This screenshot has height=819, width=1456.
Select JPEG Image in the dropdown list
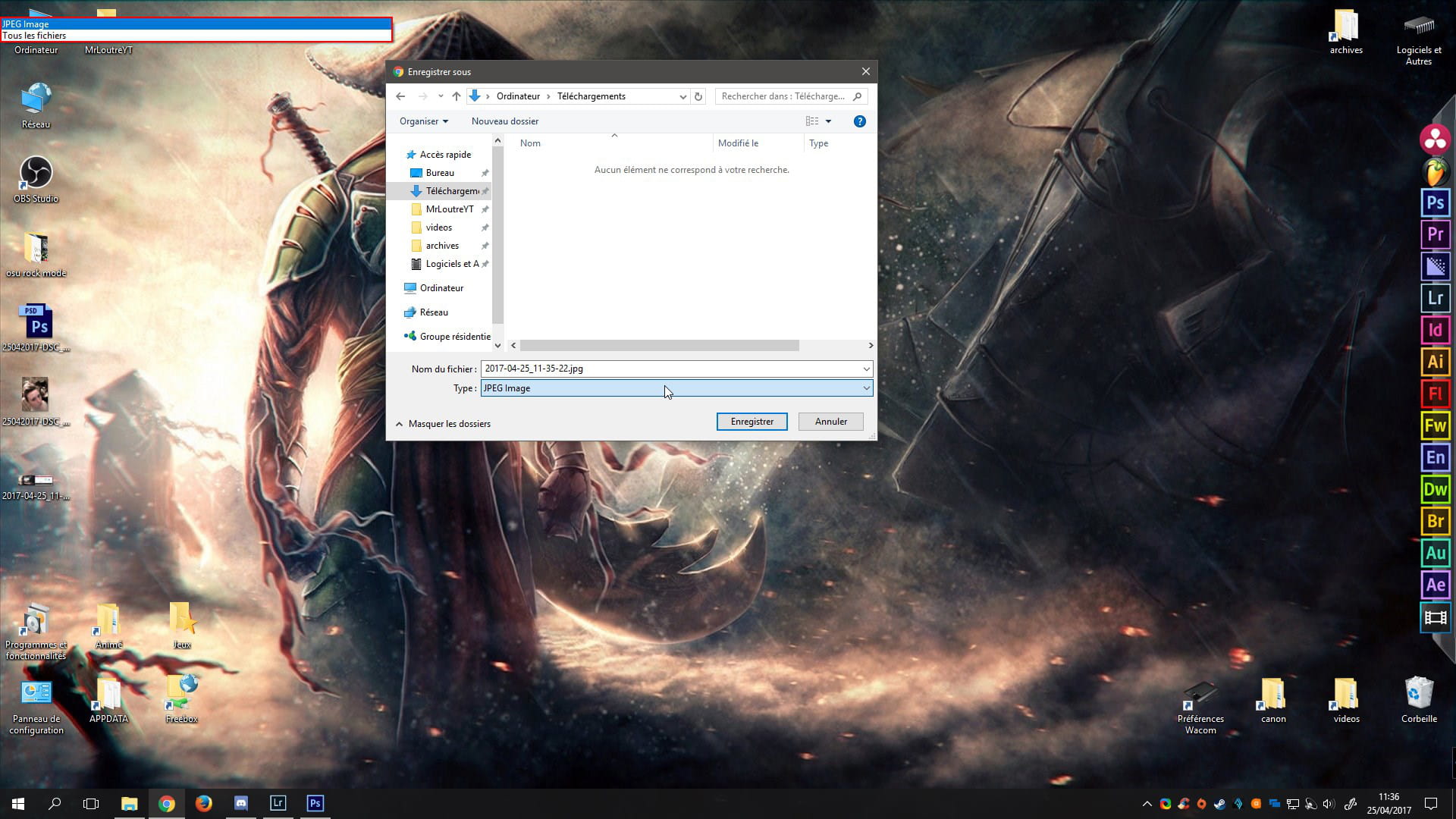(x=196, y=24)
